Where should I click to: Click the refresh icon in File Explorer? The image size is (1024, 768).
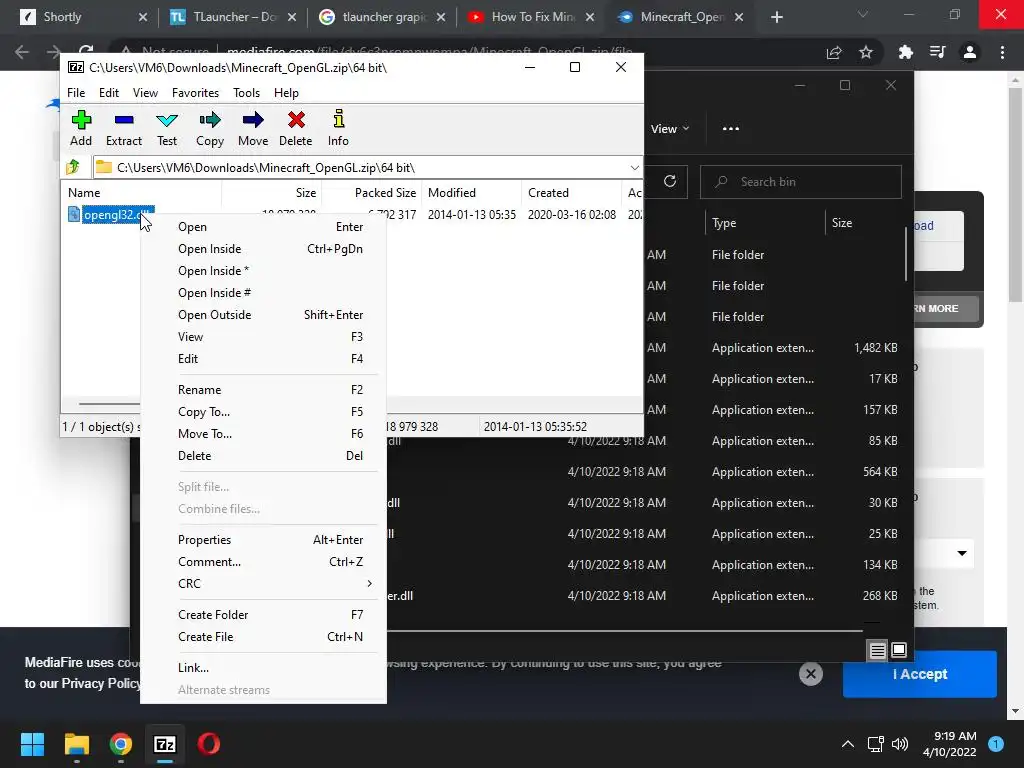coord(669,182)
